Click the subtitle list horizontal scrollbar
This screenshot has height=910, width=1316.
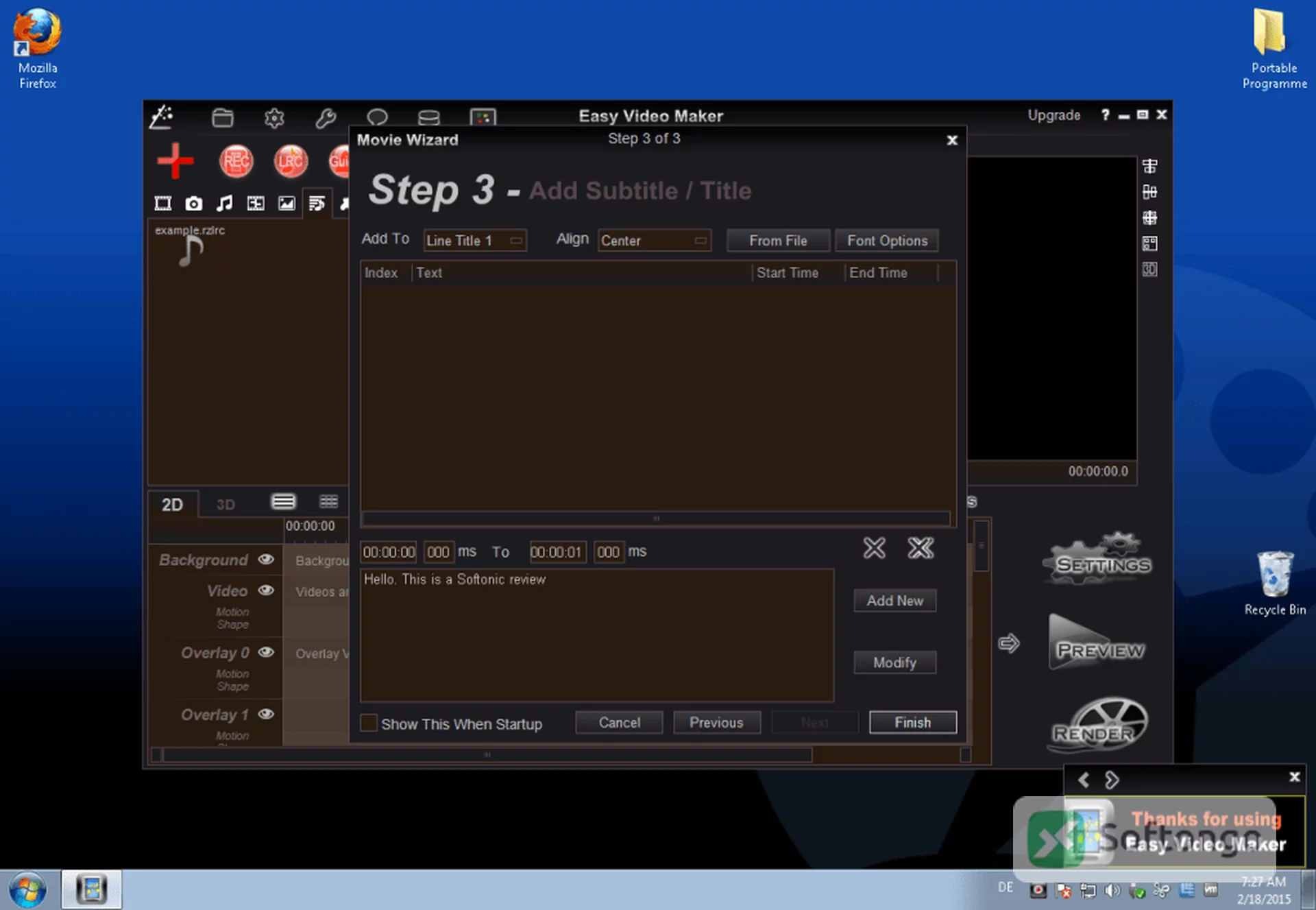(656, 518)
